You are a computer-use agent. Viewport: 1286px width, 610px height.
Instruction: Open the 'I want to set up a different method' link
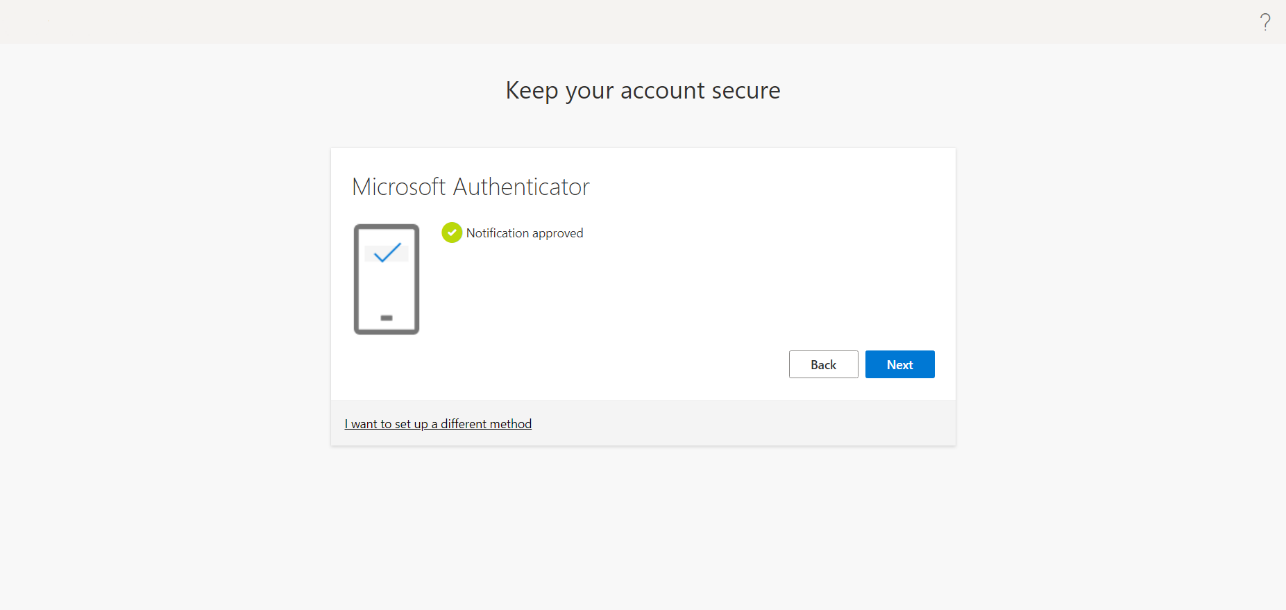tap(438, 424)
